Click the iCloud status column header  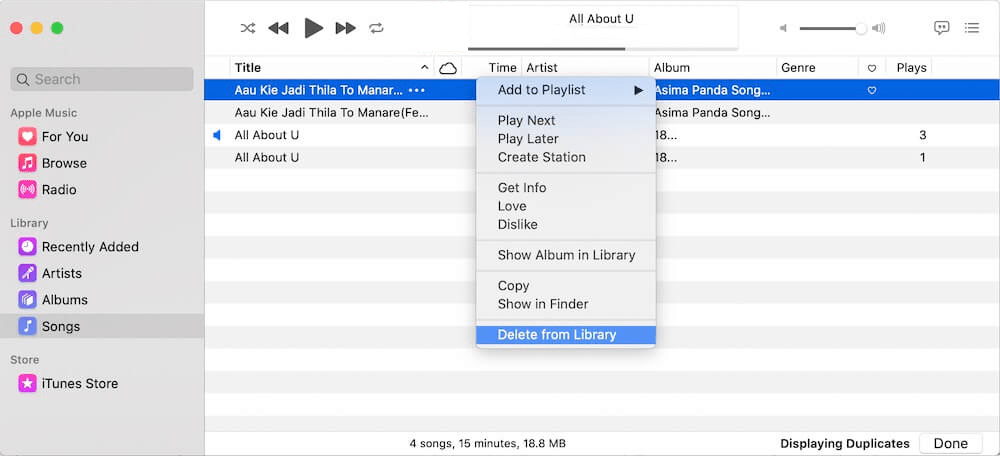448,68
